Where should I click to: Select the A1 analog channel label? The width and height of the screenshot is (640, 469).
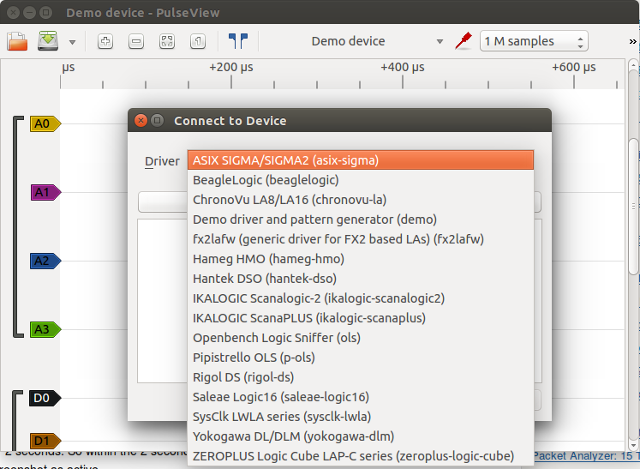coord(46,192)
